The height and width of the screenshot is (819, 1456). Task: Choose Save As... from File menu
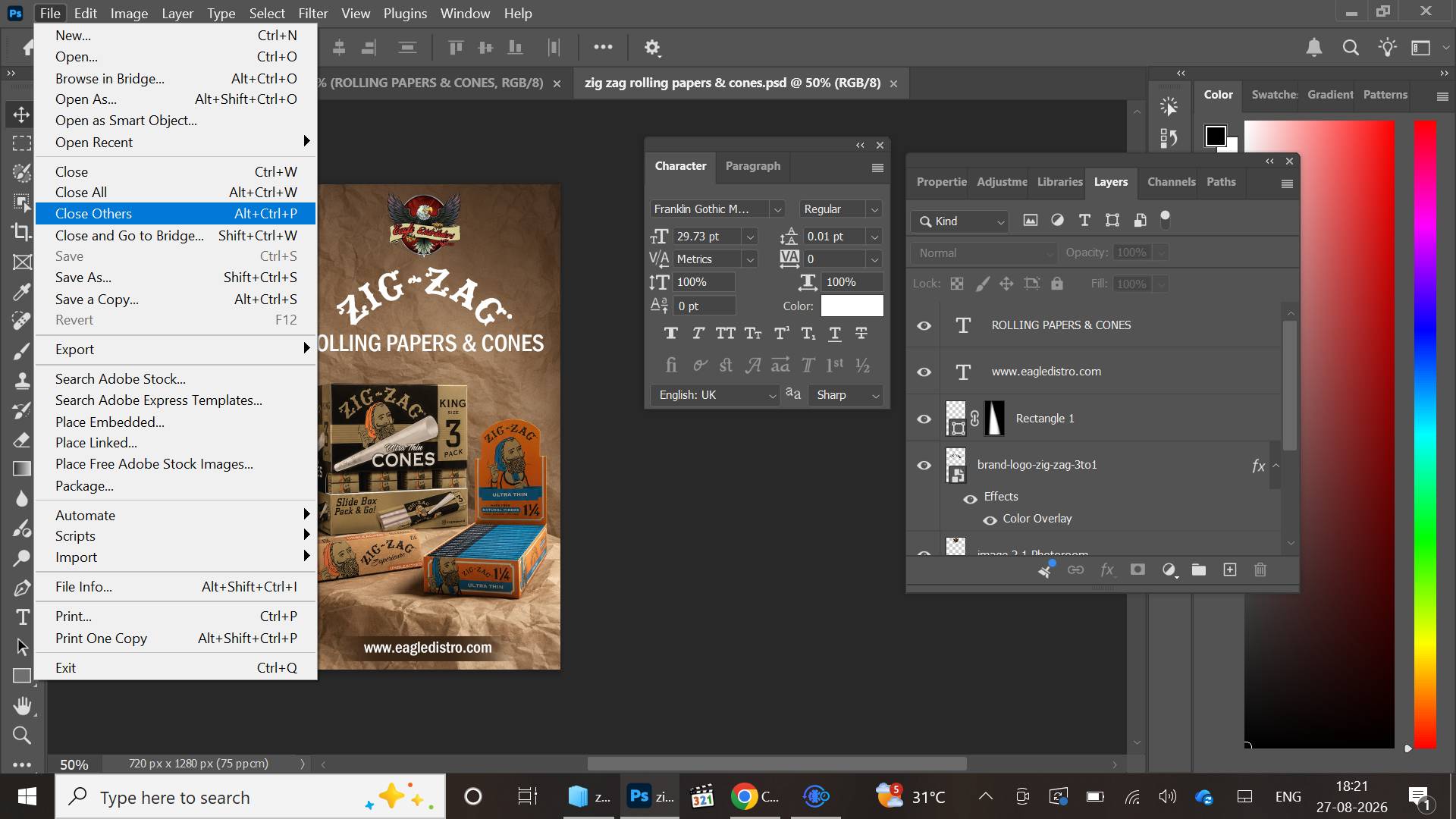(x=175, y=278)
